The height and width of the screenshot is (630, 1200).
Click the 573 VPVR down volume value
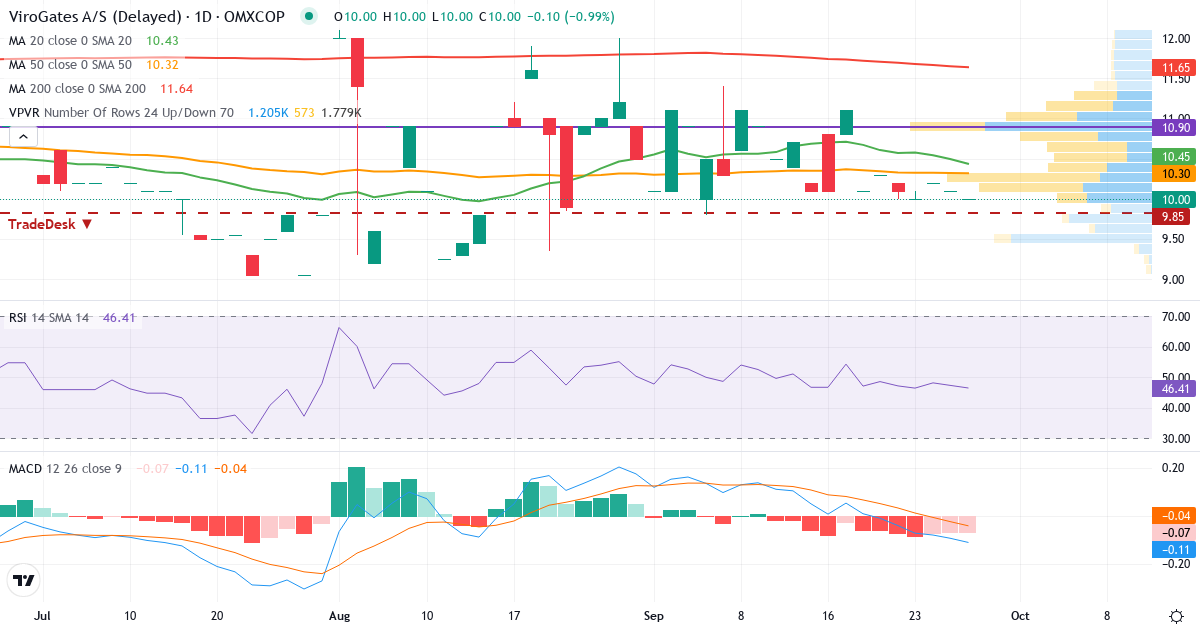coord(305,113)
